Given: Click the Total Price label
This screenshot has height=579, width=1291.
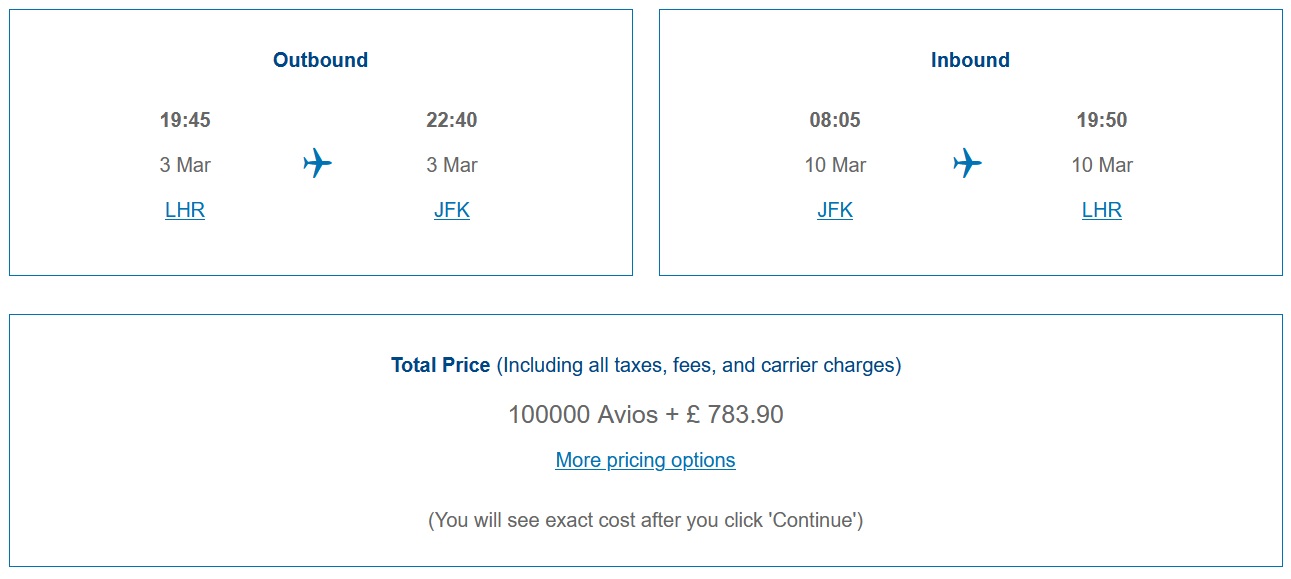Looking at the screenshot, I should pos(441,365).
